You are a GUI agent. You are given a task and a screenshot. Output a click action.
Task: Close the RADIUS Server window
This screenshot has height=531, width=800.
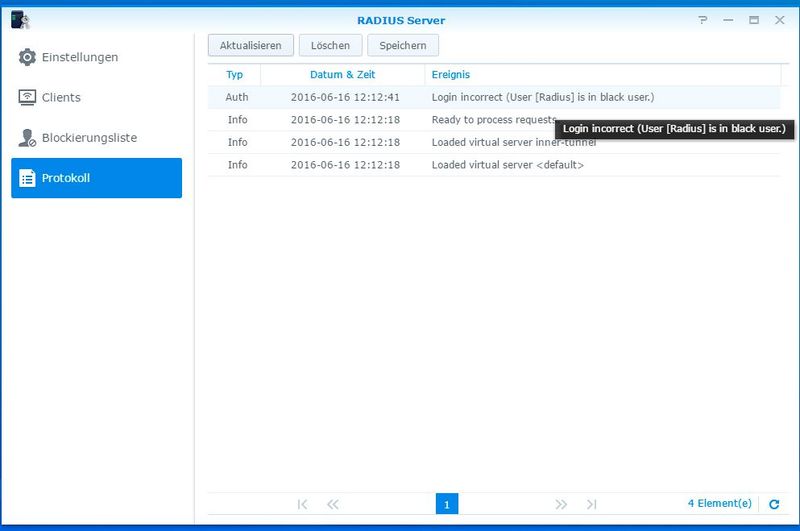coord(780,20)
